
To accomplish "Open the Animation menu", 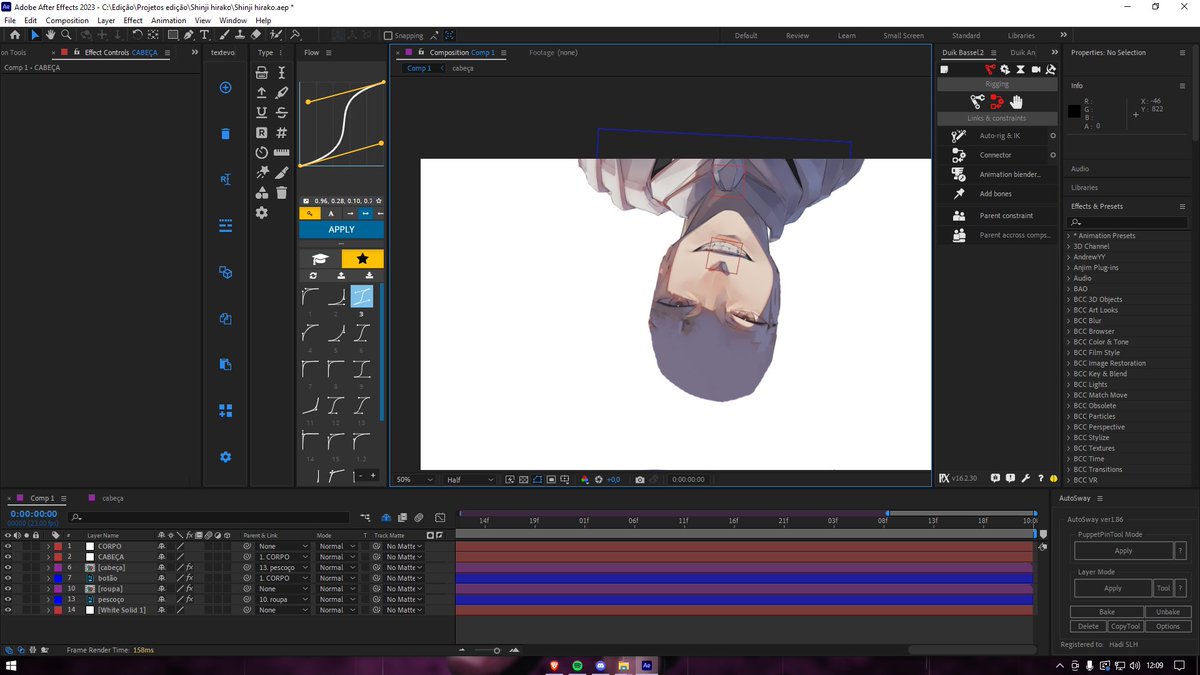I will (168, 20).
